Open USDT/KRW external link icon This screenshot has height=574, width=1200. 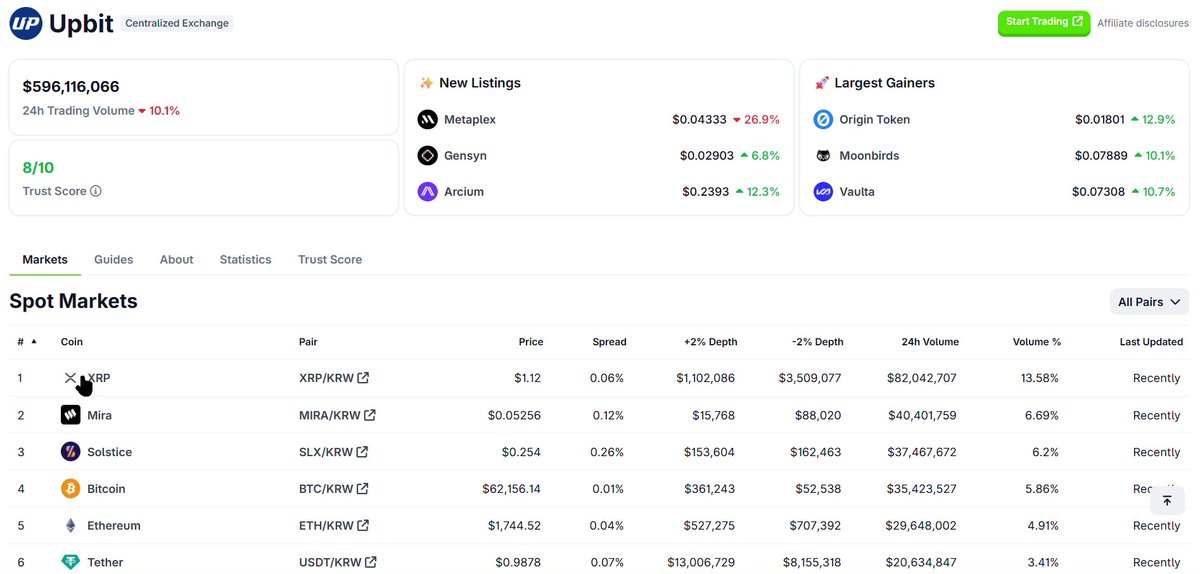(371, 562)
